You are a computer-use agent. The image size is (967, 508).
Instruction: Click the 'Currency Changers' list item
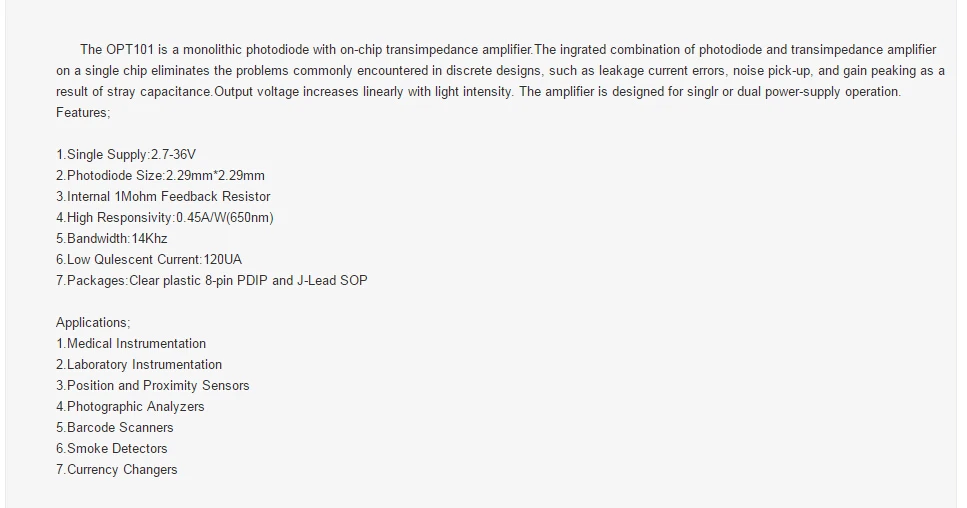point(117,470)
